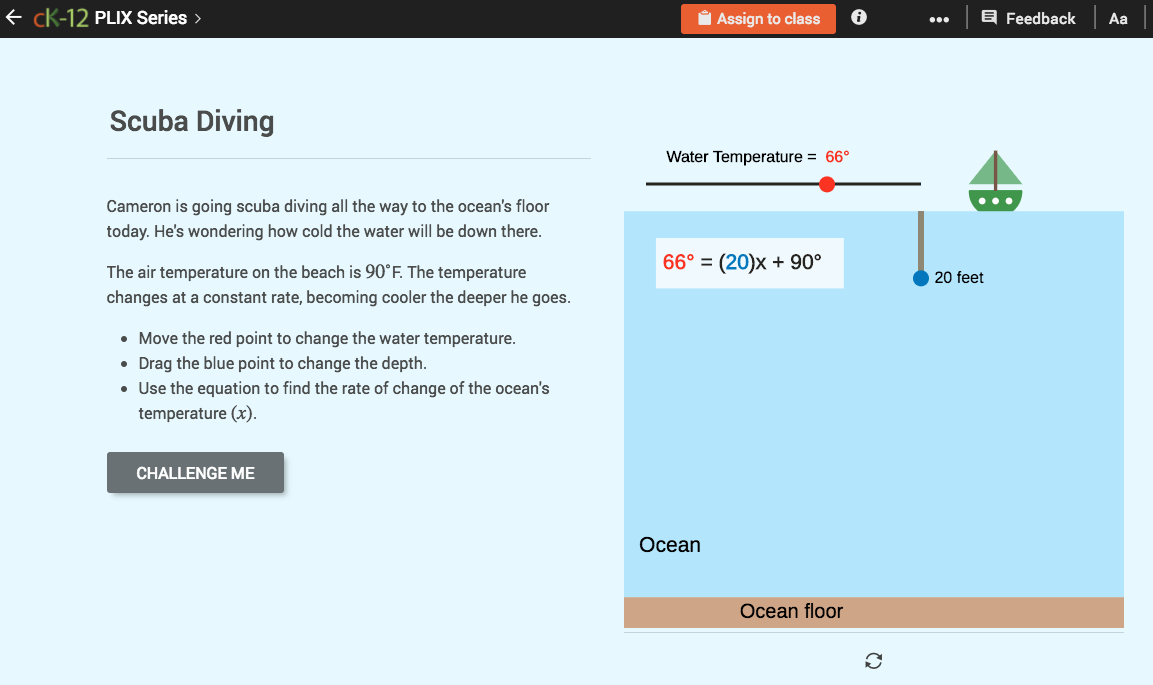Open the Aa text settings
Screen dimensions: 1153x685
click(1118, 17)
